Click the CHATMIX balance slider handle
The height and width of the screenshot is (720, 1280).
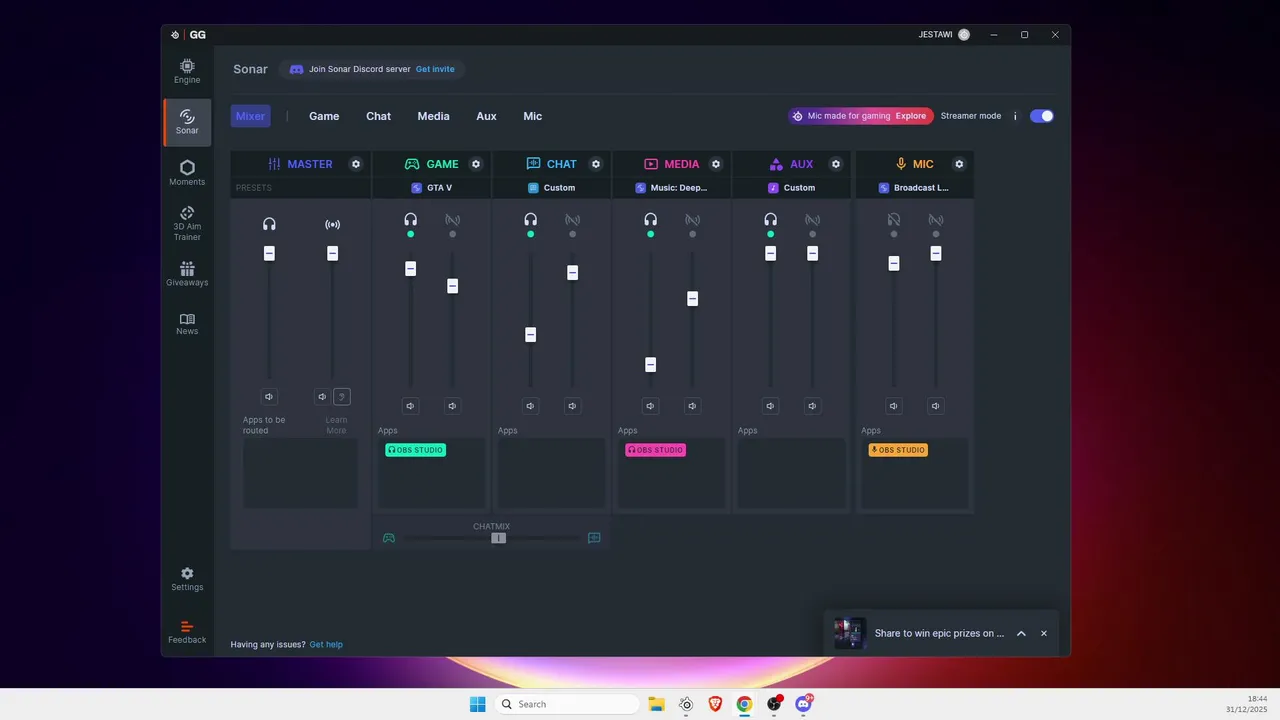click(498, 538)
